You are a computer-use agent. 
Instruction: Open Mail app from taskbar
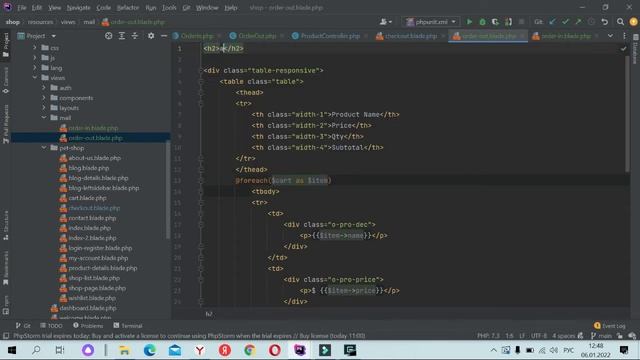click(x=175, y=350)
